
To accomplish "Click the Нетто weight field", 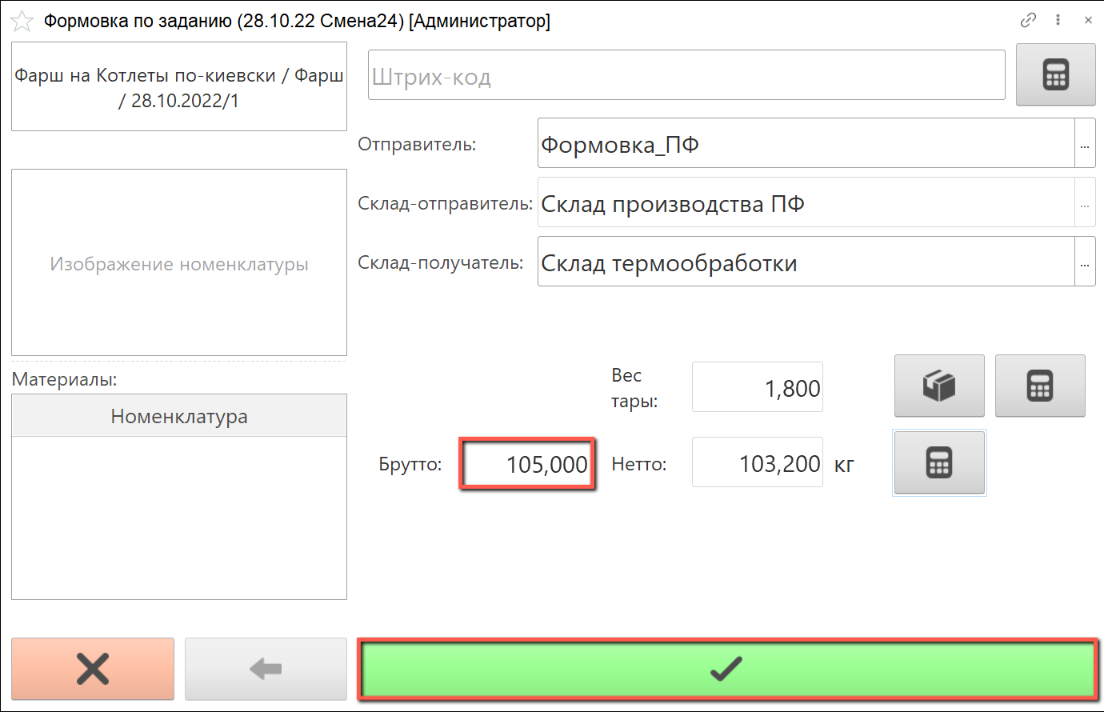I will pos(757,464).
